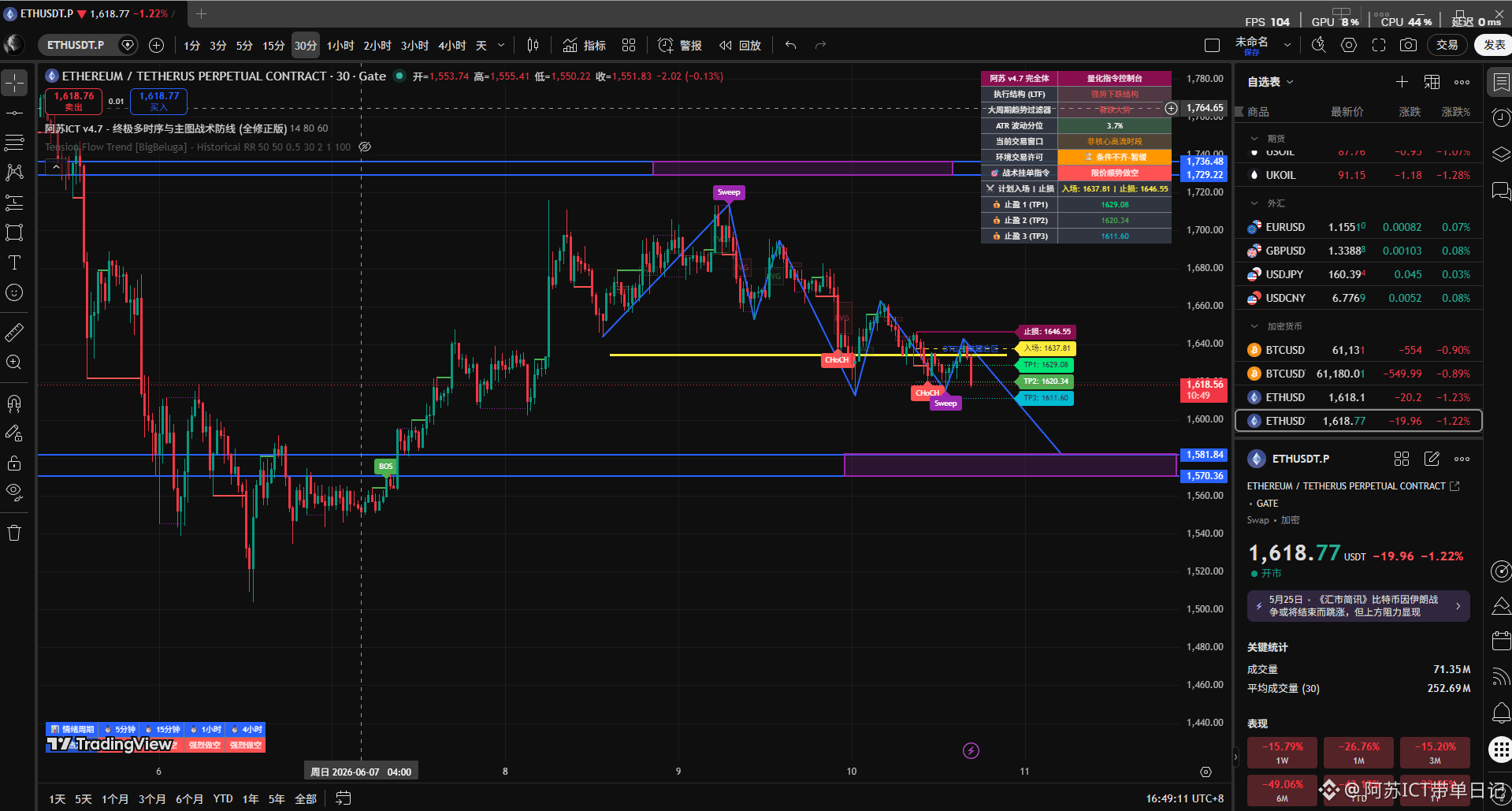This screenshot has height=811, width=1512.
Task: Open the 交易 trading panel
Action: 1447,45
